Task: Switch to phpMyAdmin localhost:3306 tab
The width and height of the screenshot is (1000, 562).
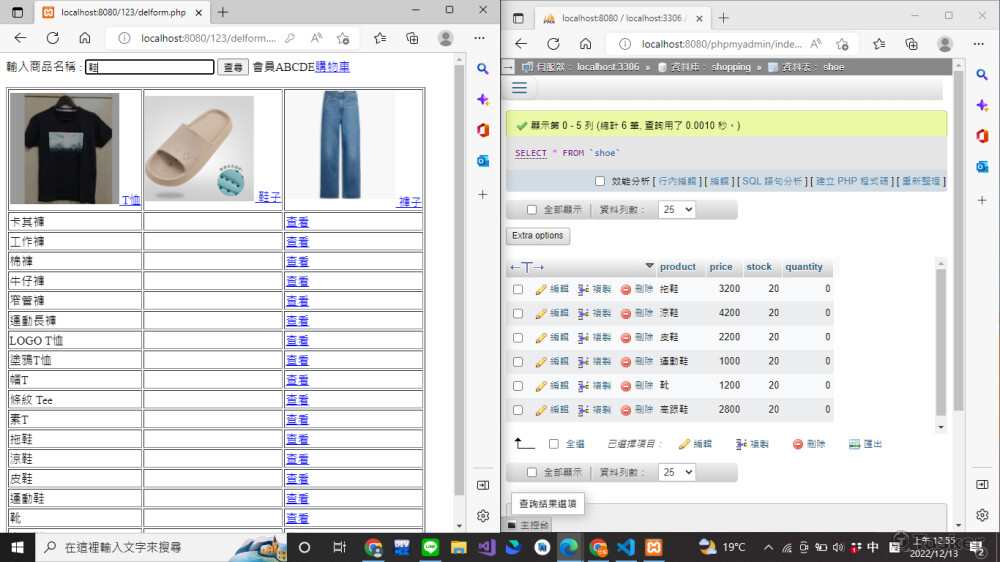Action: click(x=620, y=18)
